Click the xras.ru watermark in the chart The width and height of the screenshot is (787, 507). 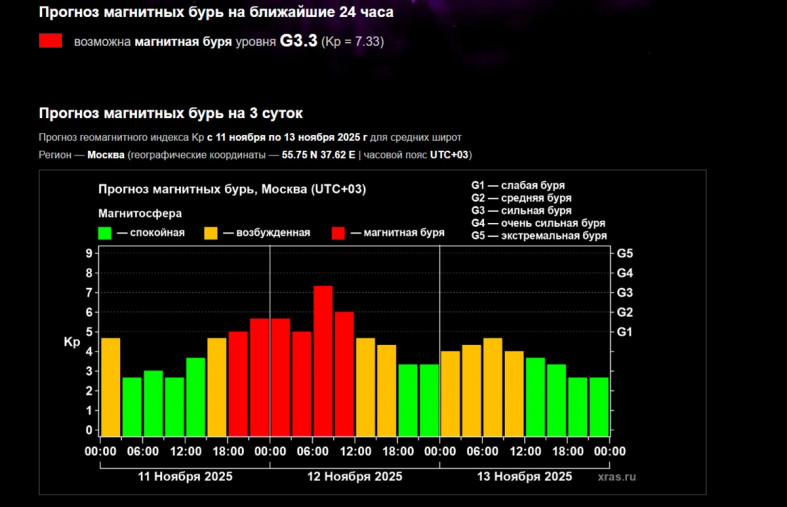pos(615,478)
